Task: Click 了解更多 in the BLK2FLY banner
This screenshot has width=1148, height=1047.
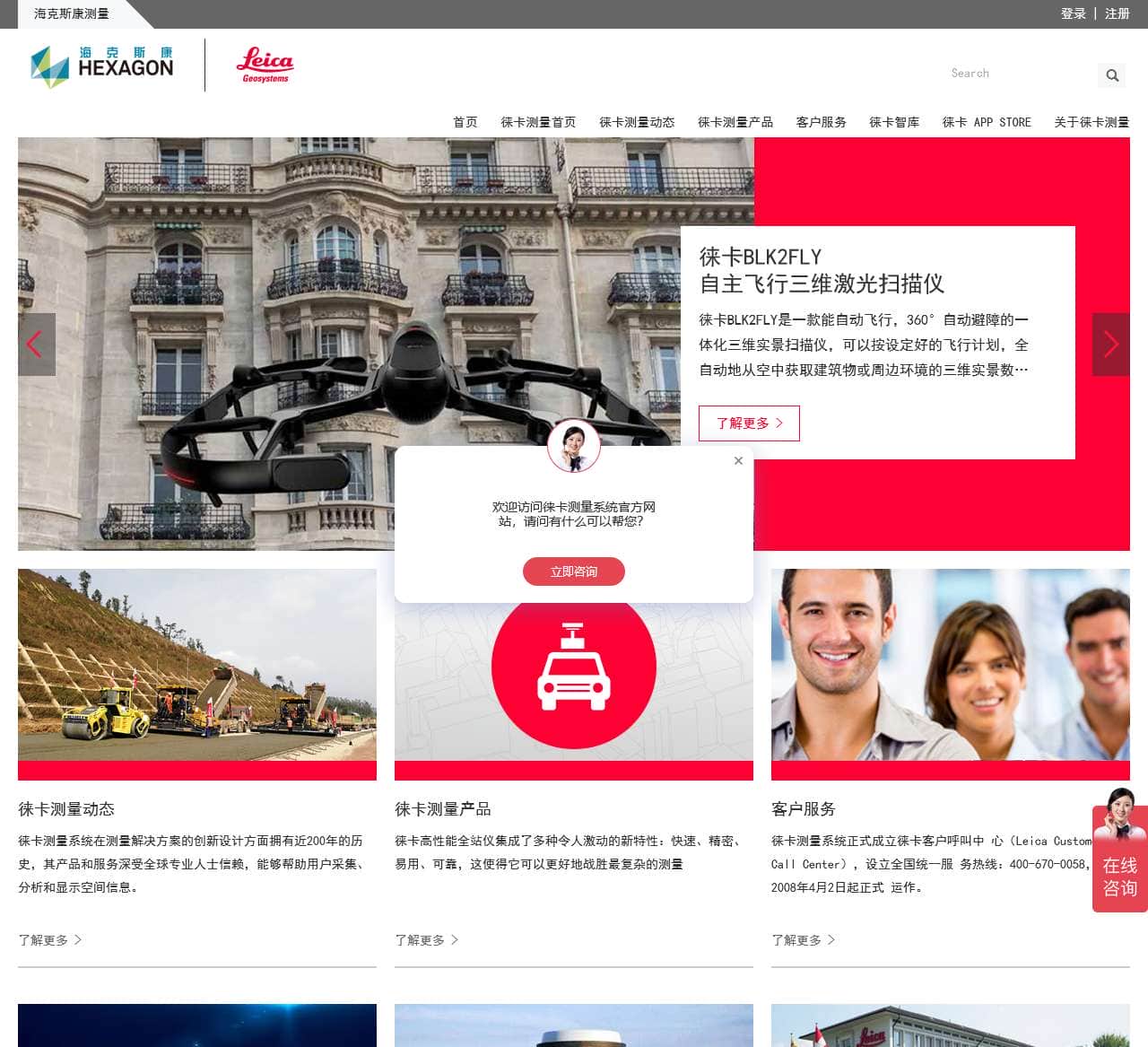Action: point(749,423)
